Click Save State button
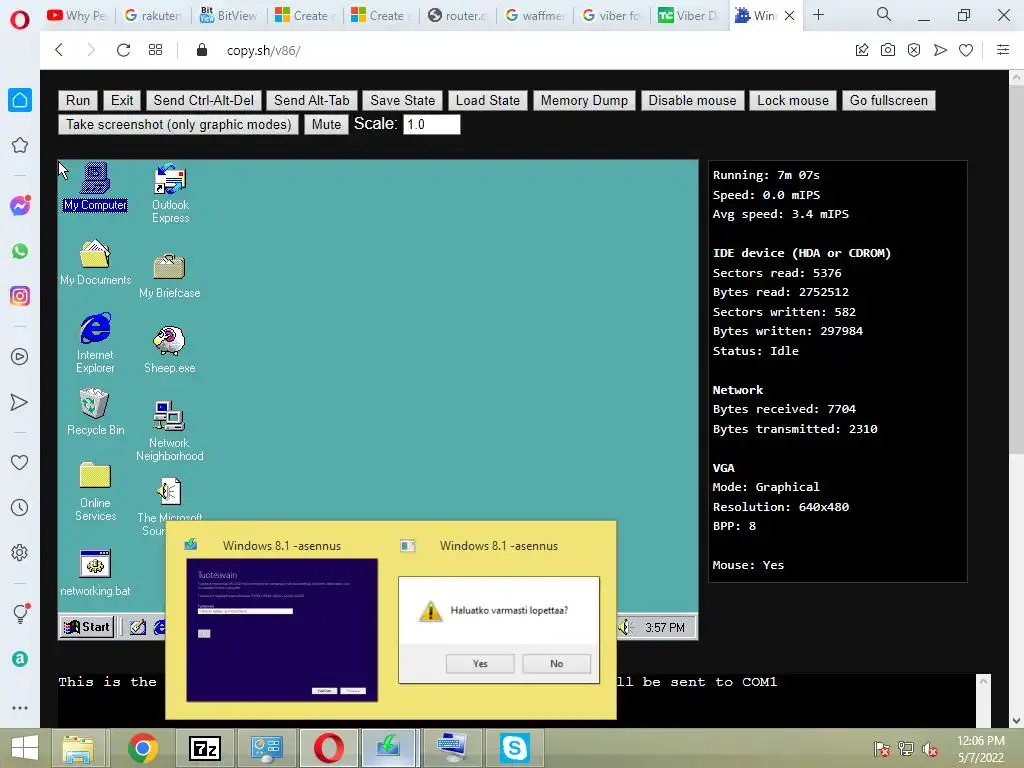Screen dimensions: 1024x768 tap(402, 101)
